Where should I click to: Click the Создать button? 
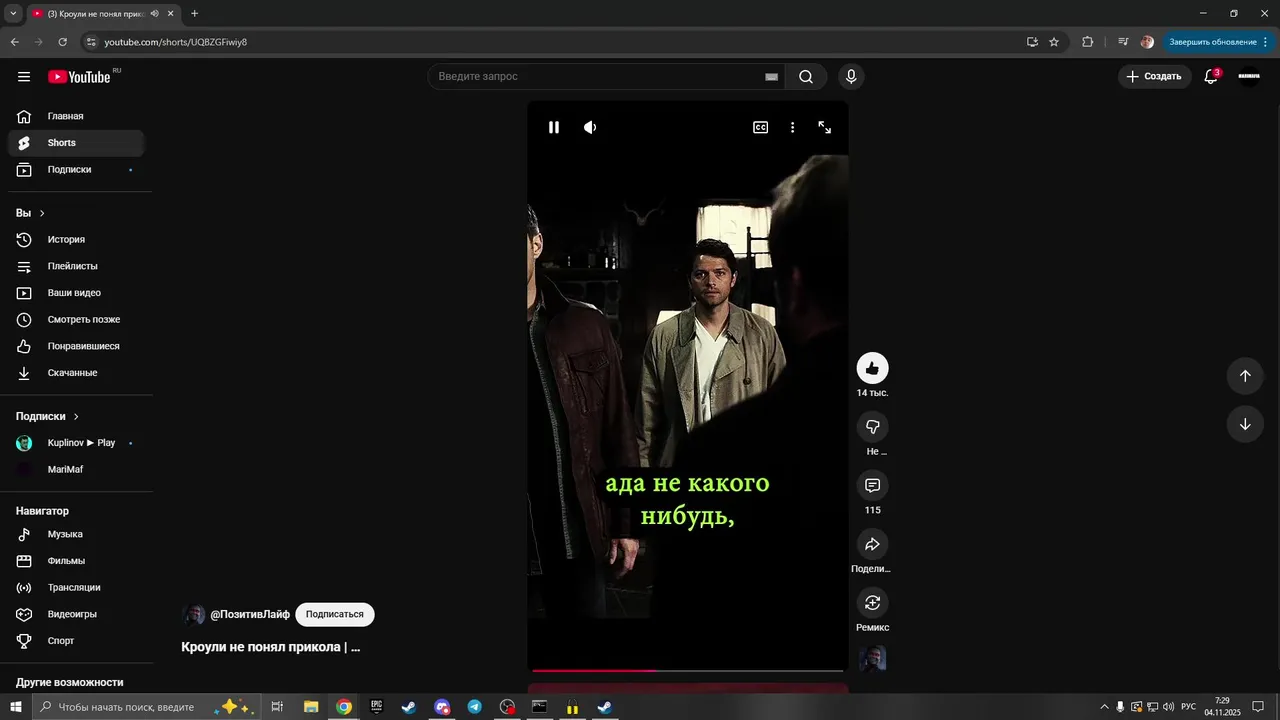[1154, 76]
